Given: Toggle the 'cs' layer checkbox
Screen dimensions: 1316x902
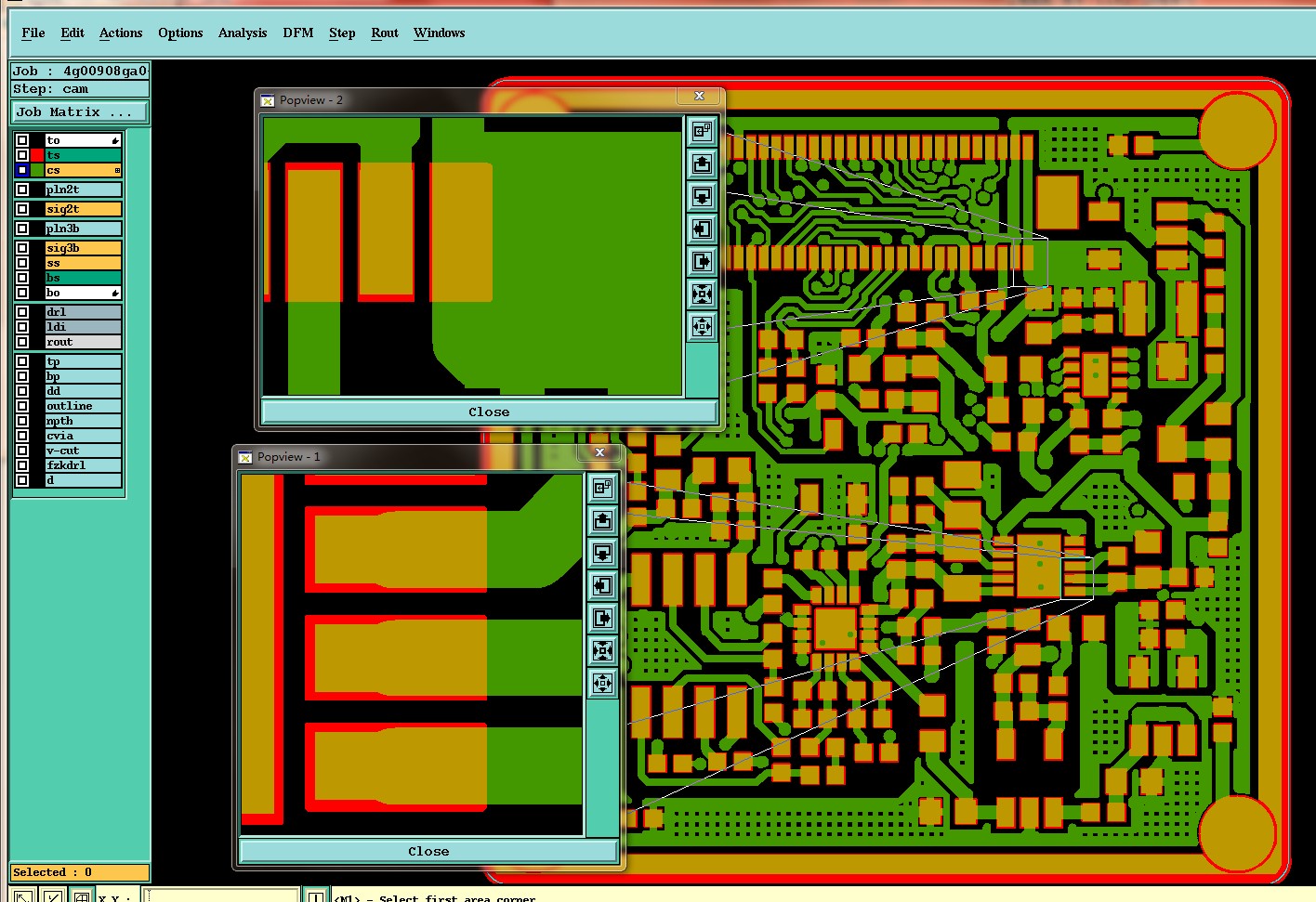Looking at the screenshot, I should 22,171.
